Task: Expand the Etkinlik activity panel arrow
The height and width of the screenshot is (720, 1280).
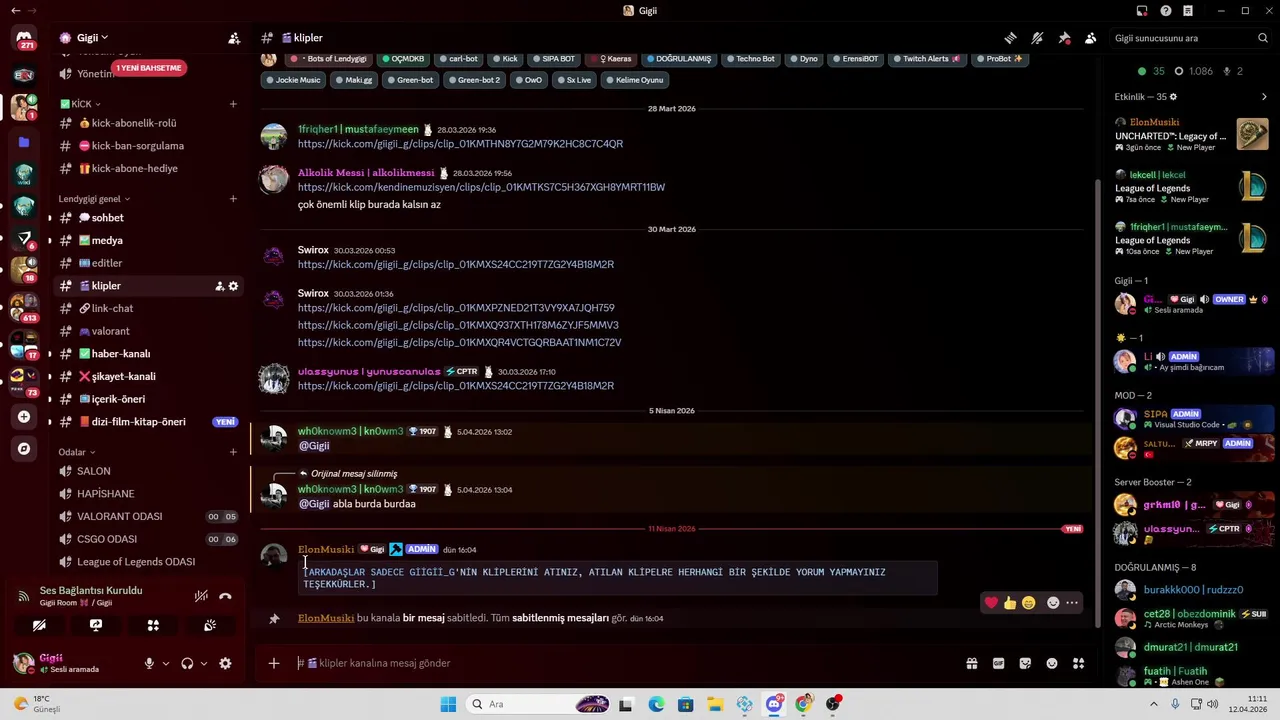Action: pyautogui.click(x=1264, y=97)
